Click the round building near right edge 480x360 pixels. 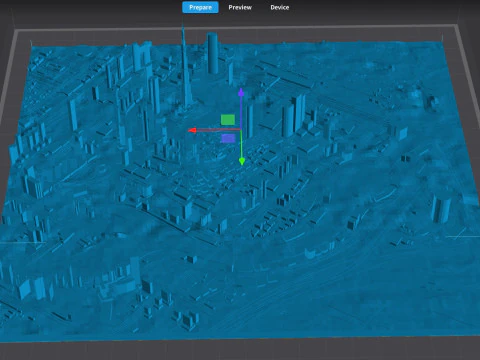click(441, 208)
